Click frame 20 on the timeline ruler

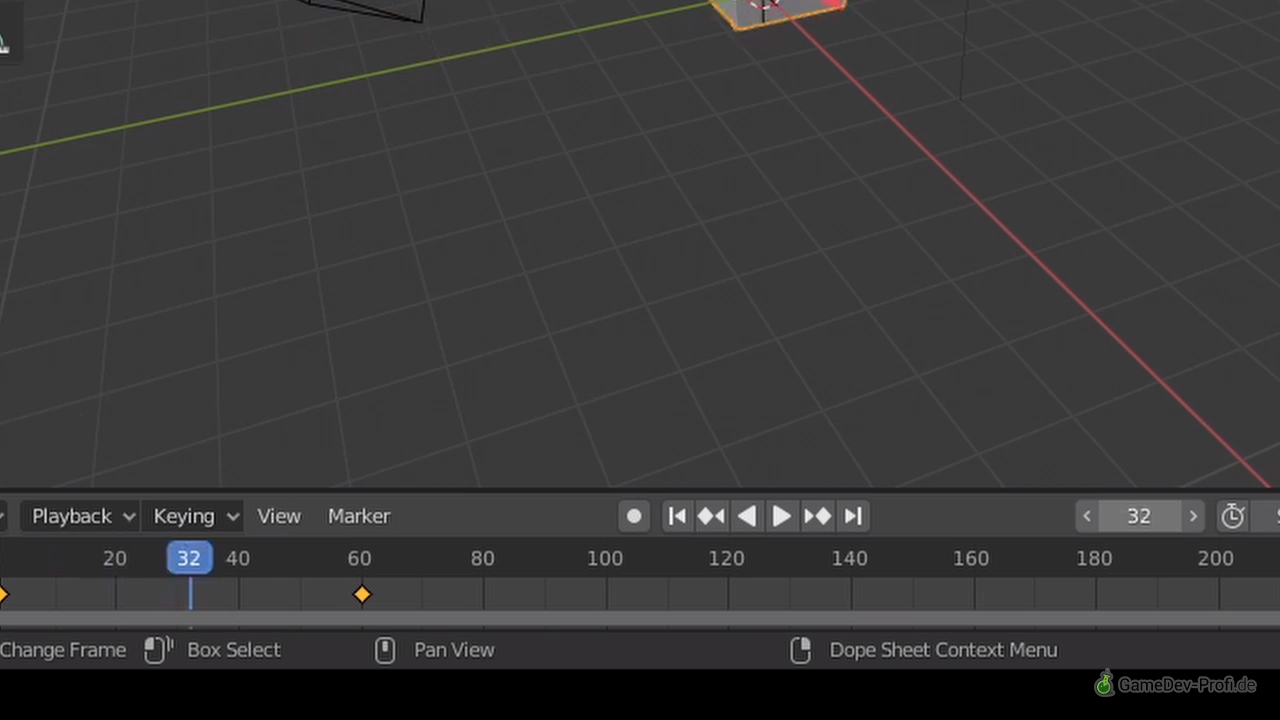tap(115, 558)
